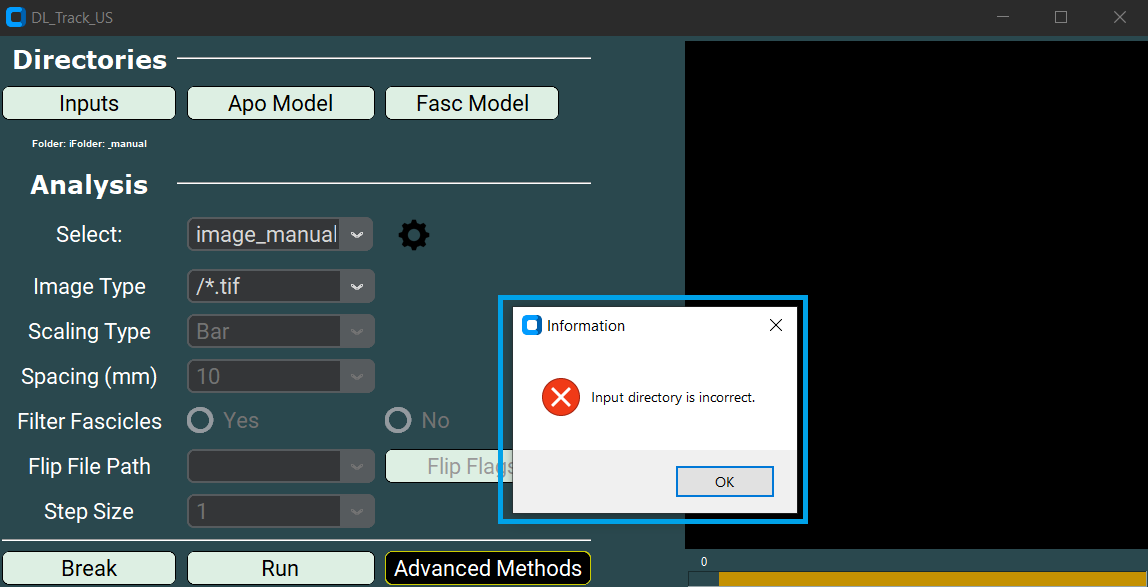Open the Flip File Path dropdown
The height and width of the screenshot is (587, 1148).
point(280,466)
